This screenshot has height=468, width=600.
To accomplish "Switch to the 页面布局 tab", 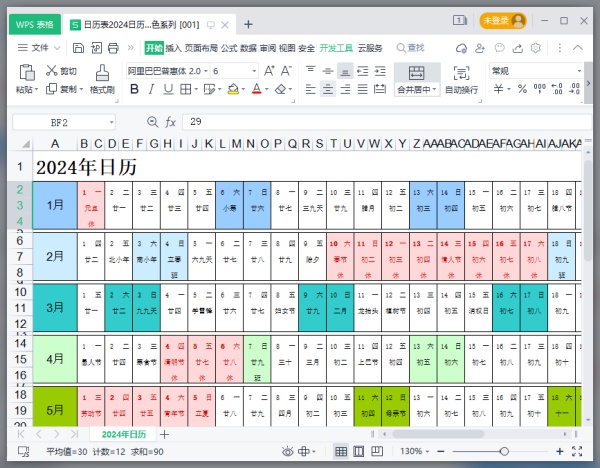I will pos(201,48).
